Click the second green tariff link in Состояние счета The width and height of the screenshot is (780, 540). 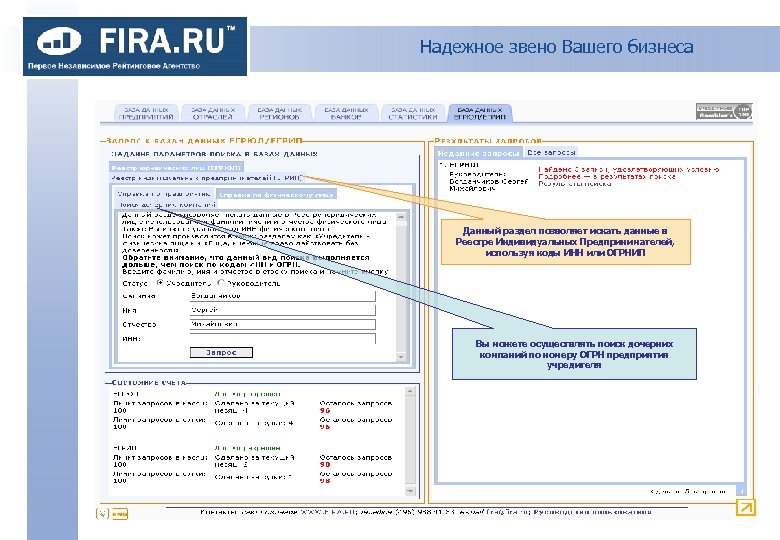click(247, 448)
